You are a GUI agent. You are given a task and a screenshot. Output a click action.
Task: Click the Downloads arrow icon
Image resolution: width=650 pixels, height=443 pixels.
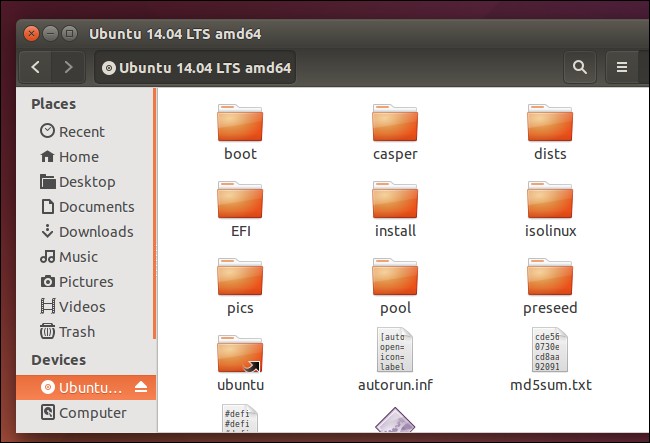click(x=48, y=231)
